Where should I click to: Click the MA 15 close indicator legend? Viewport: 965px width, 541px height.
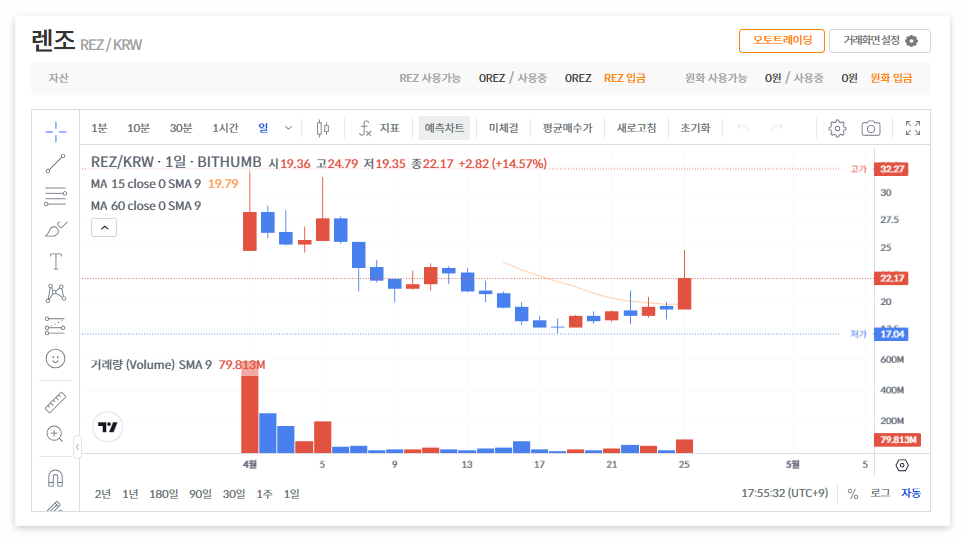click(x=146, y=183)
